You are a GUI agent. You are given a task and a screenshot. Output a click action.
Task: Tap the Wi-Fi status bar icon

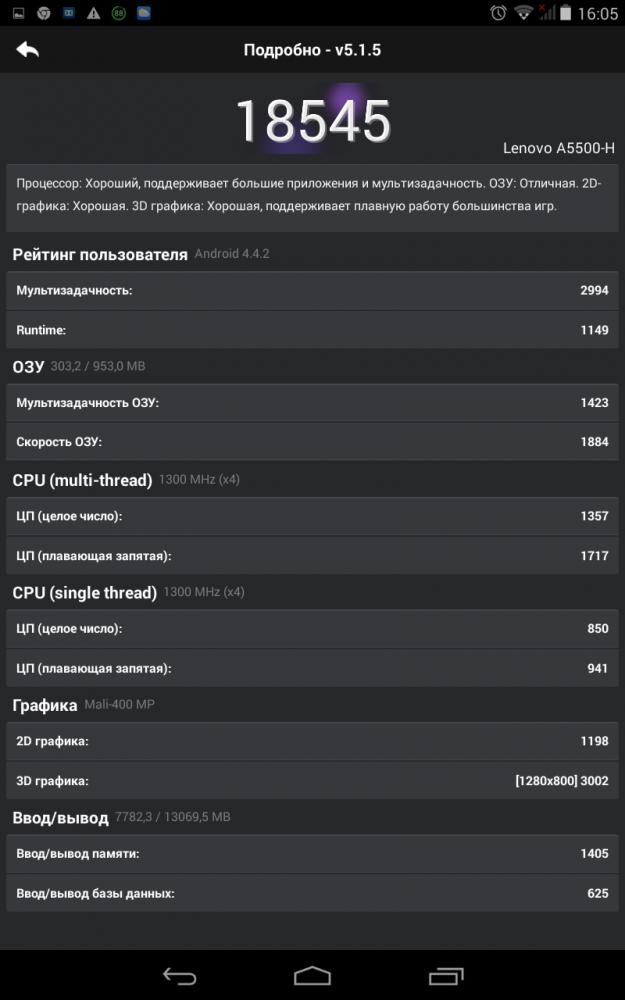[x=524, y=13]
